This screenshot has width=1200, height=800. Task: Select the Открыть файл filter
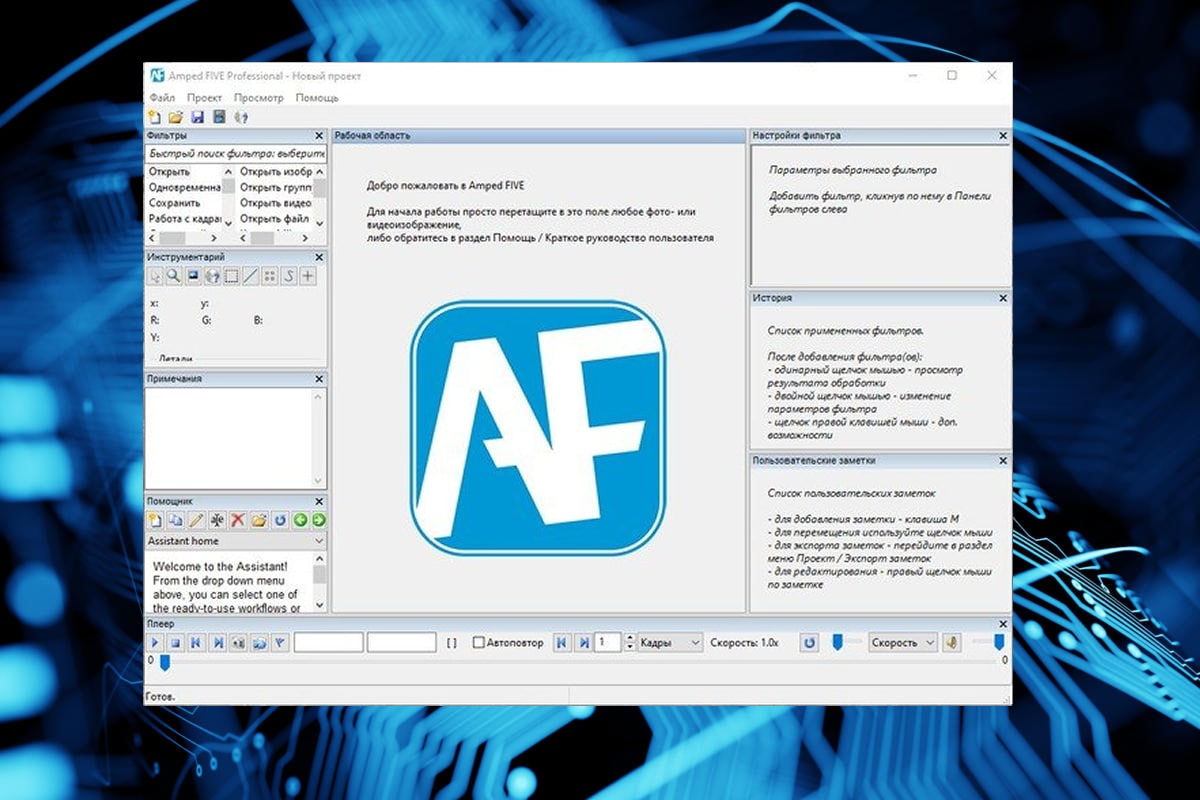tap(276, 218)
